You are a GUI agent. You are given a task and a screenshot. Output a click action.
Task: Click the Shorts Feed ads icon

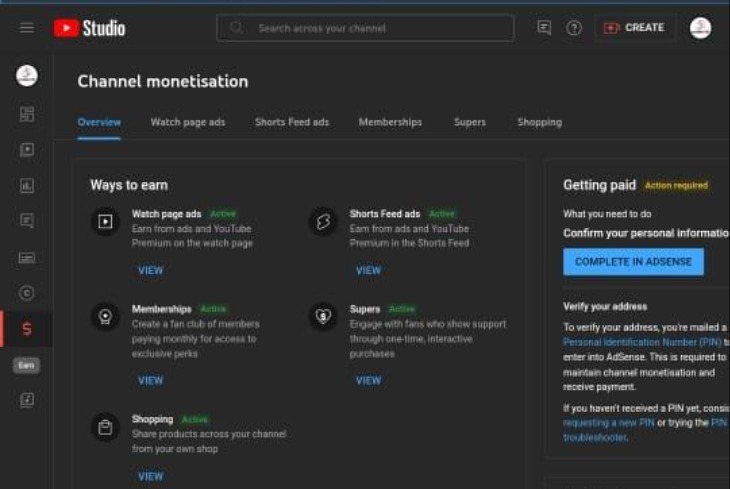click(x=323, y=222)
